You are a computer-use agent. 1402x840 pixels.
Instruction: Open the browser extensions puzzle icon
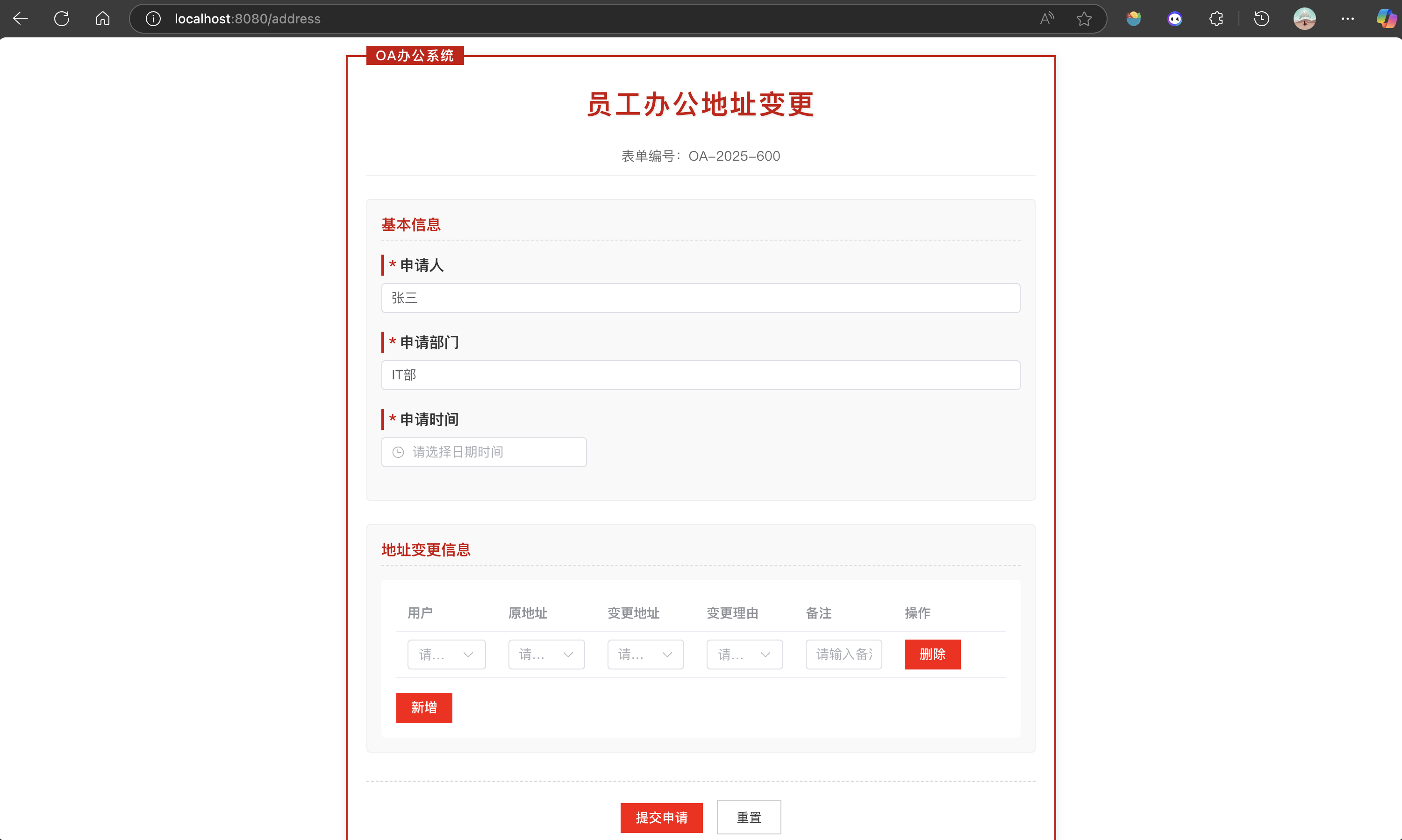click(x=1216, y=19)
